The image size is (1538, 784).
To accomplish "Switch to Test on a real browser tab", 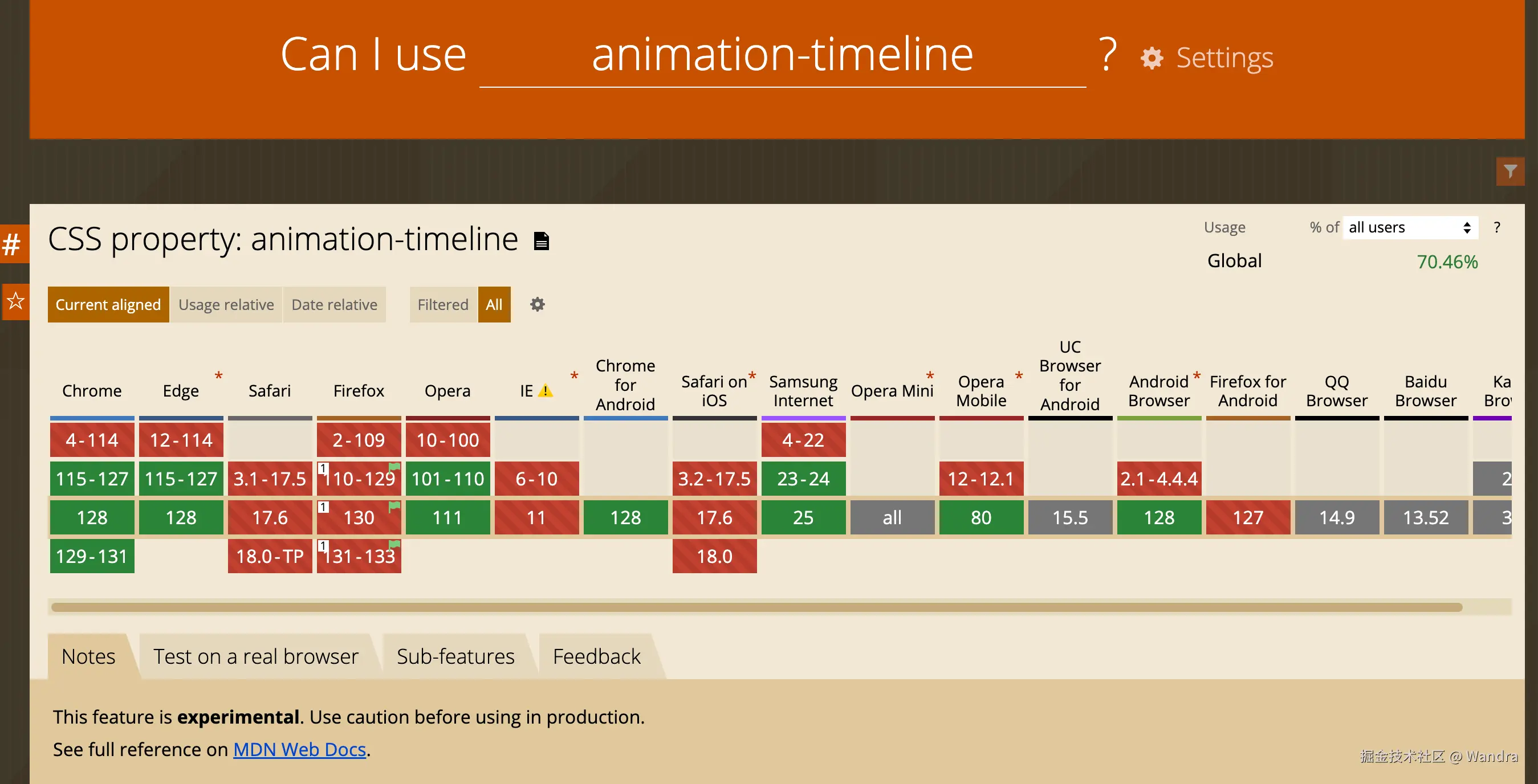I will click(x=255, y=656).
